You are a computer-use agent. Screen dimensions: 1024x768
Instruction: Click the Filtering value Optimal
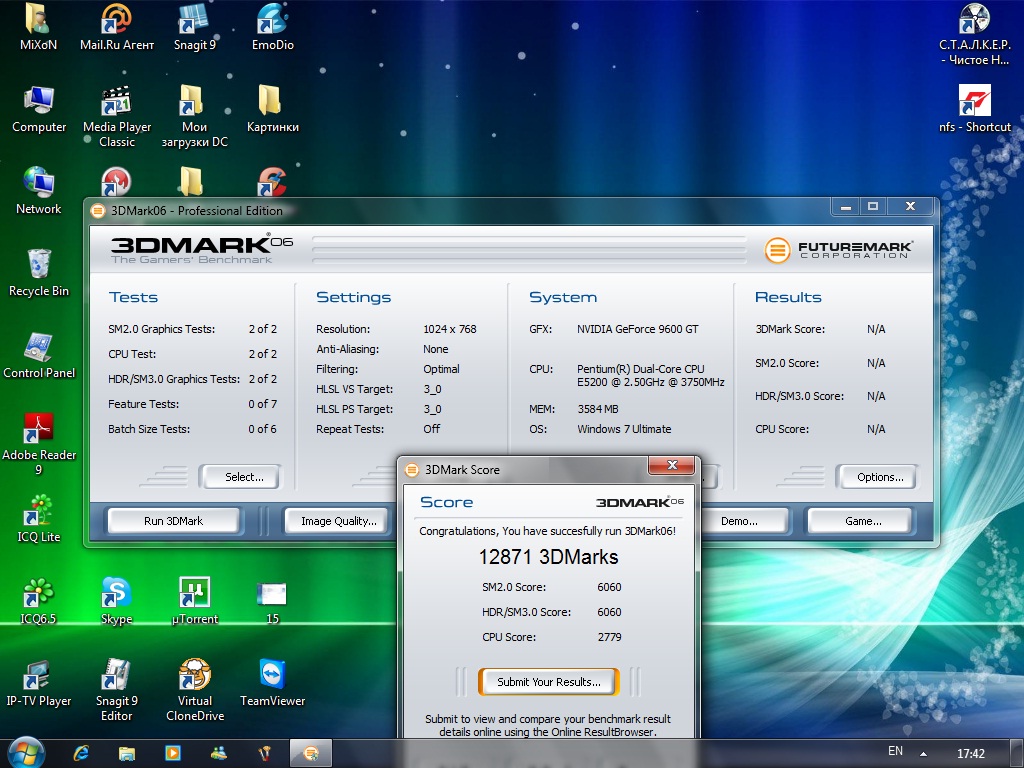[x=441, y=369]
